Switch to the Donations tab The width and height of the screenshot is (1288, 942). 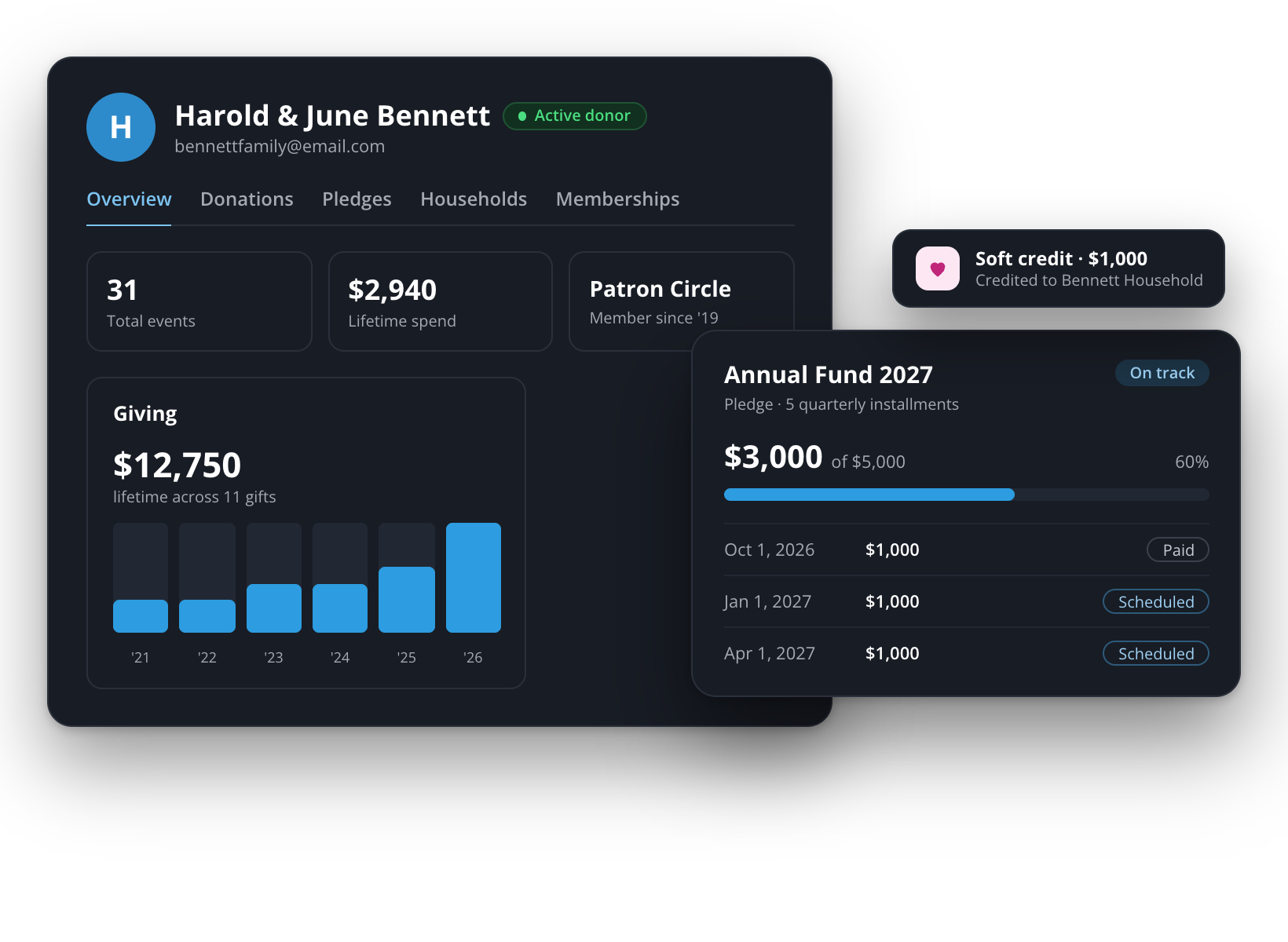click(247, 199)
